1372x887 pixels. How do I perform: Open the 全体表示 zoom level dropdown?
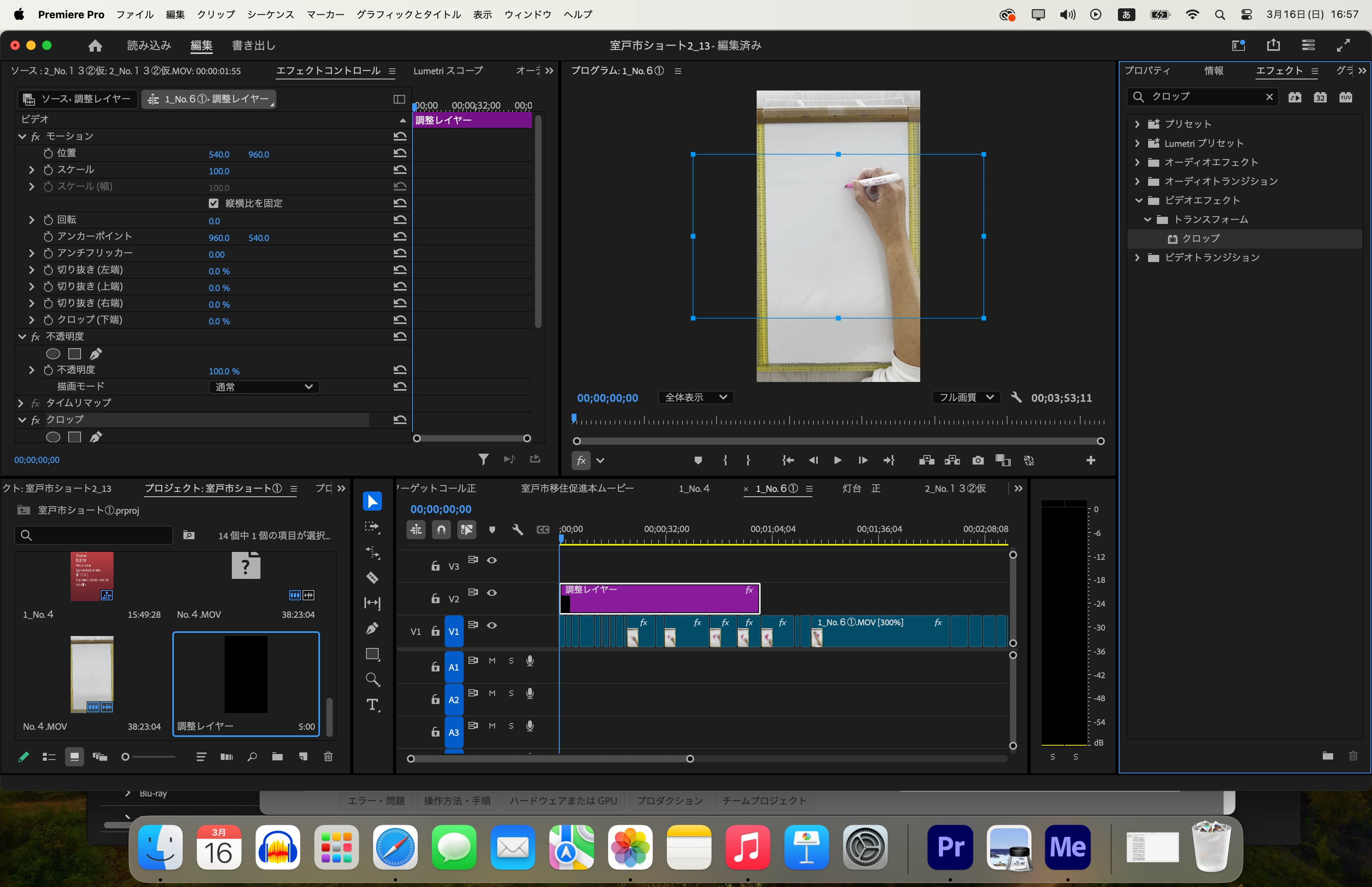point(696,397)
